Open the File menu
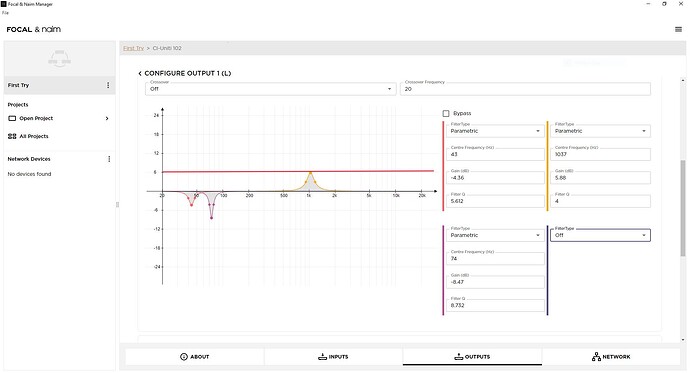Screen dimensions: 690x373 5,13
